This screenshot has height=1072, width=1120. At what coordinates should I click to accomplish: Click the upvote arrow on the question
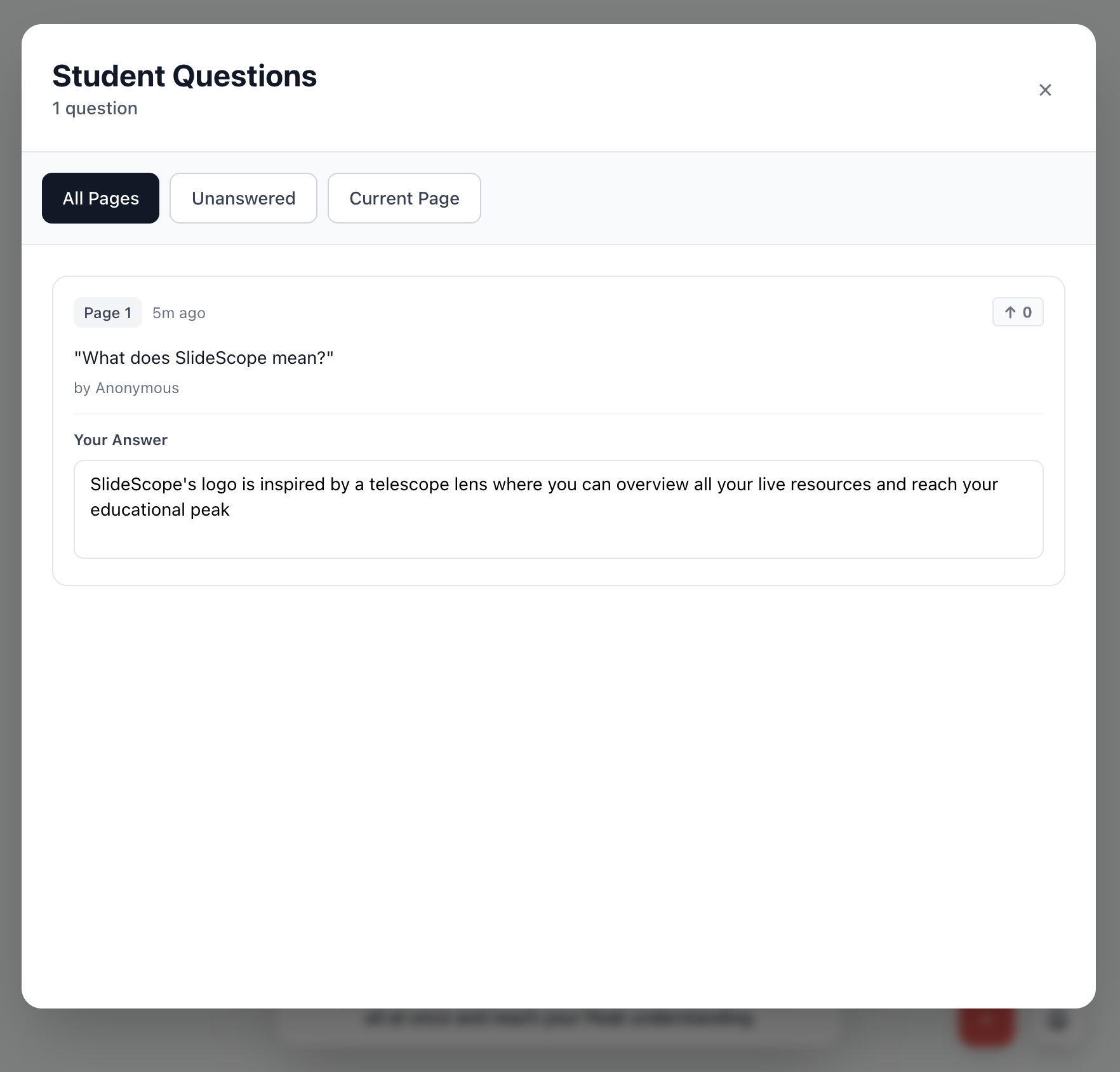coord(1010,312)
